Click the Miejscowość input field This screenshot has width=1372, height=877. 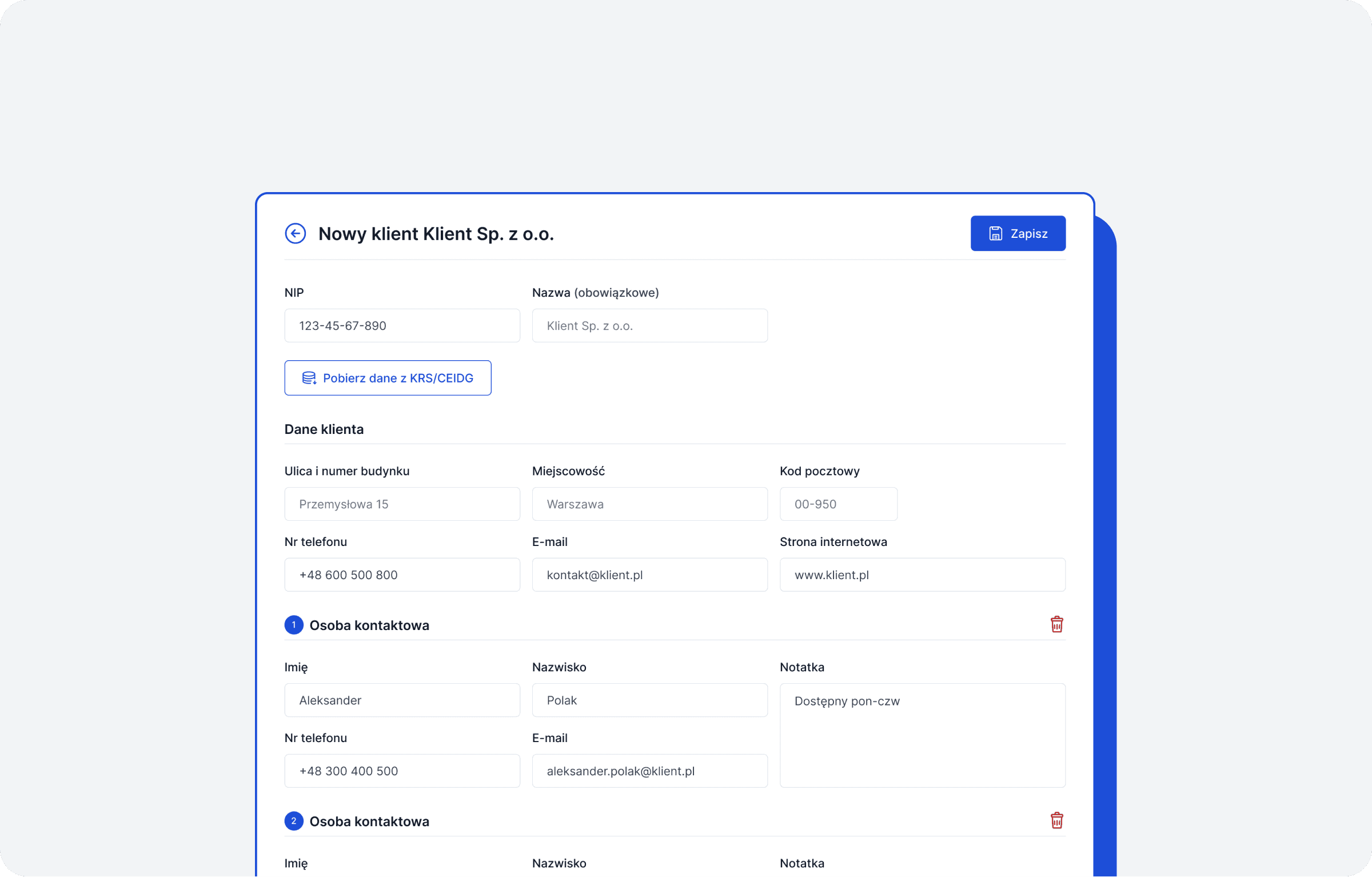pos(649,504)
